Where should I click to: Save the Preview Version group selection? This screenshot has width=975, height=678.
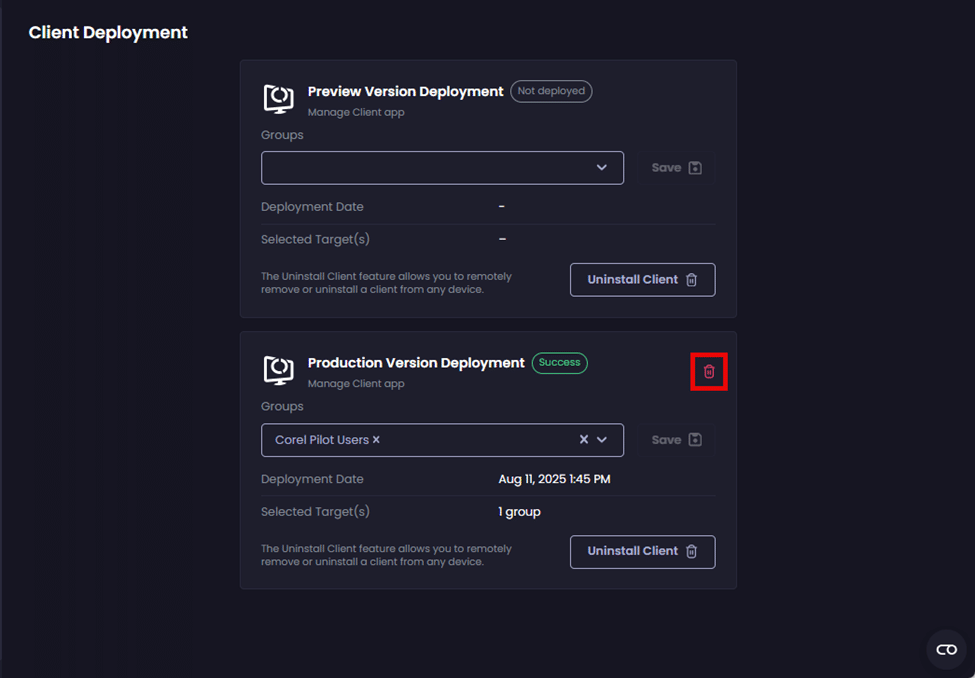tap(677, 168)
